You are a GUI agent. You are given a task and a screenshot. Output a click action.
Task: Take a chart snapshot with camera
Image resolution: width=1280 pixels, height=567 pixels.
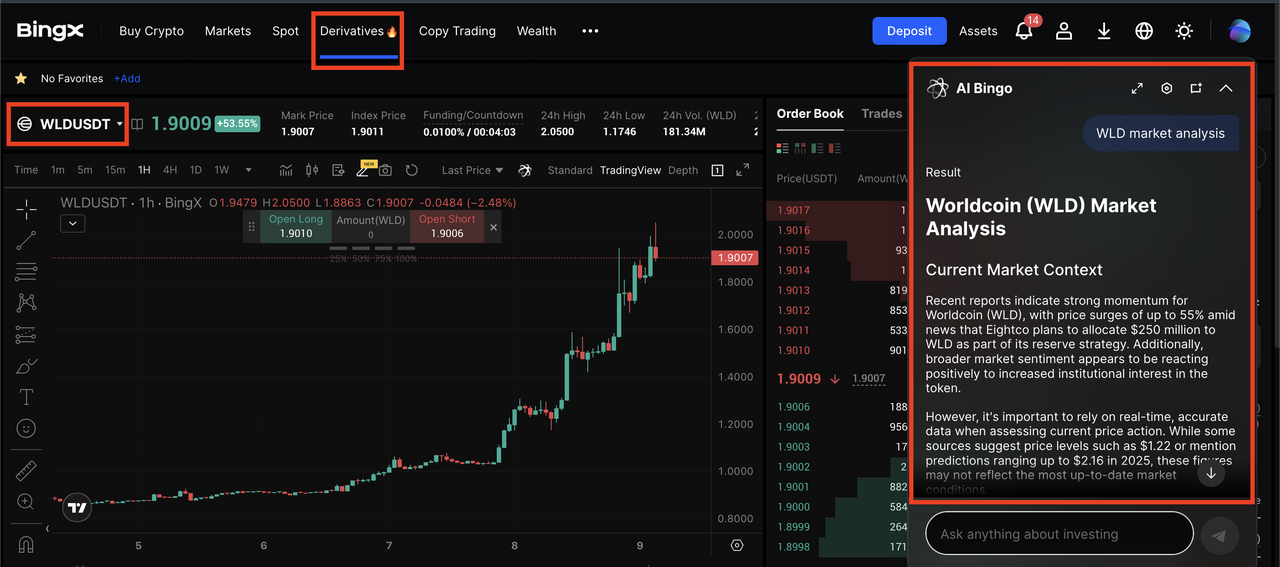[x=386, y=170]
